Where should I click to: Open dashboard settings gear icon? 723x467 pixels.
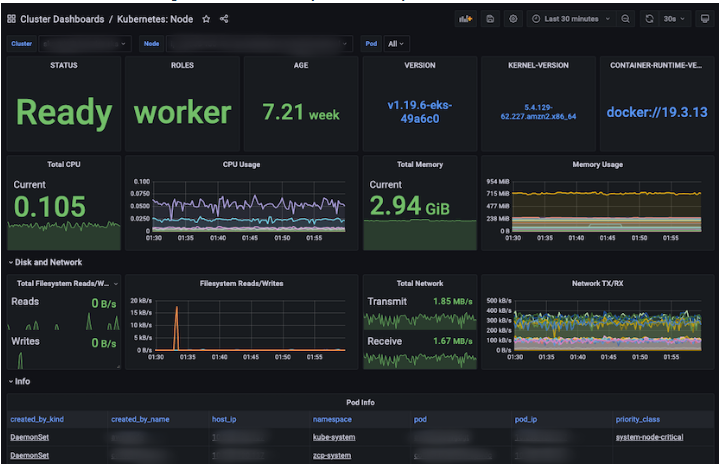pos(513,19)
